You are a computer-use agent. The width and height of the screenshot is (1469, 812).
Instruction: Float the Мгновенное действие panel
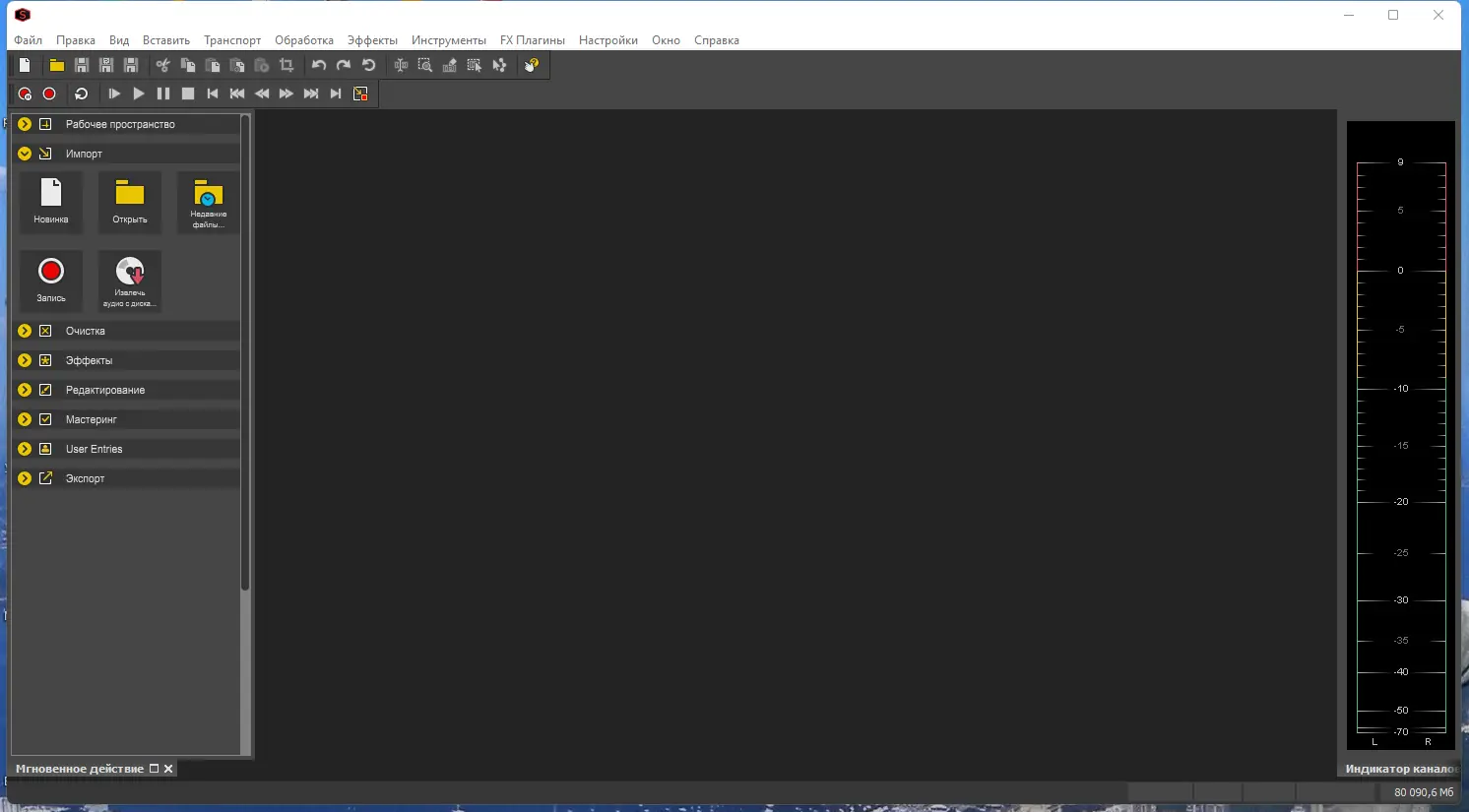tap(154, 769)
